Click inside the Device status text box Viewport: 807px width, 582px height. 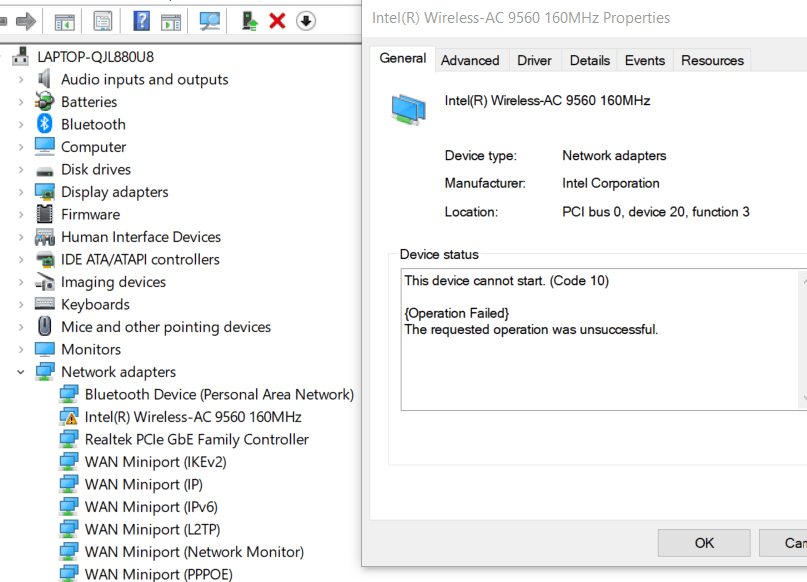[600, 360]
